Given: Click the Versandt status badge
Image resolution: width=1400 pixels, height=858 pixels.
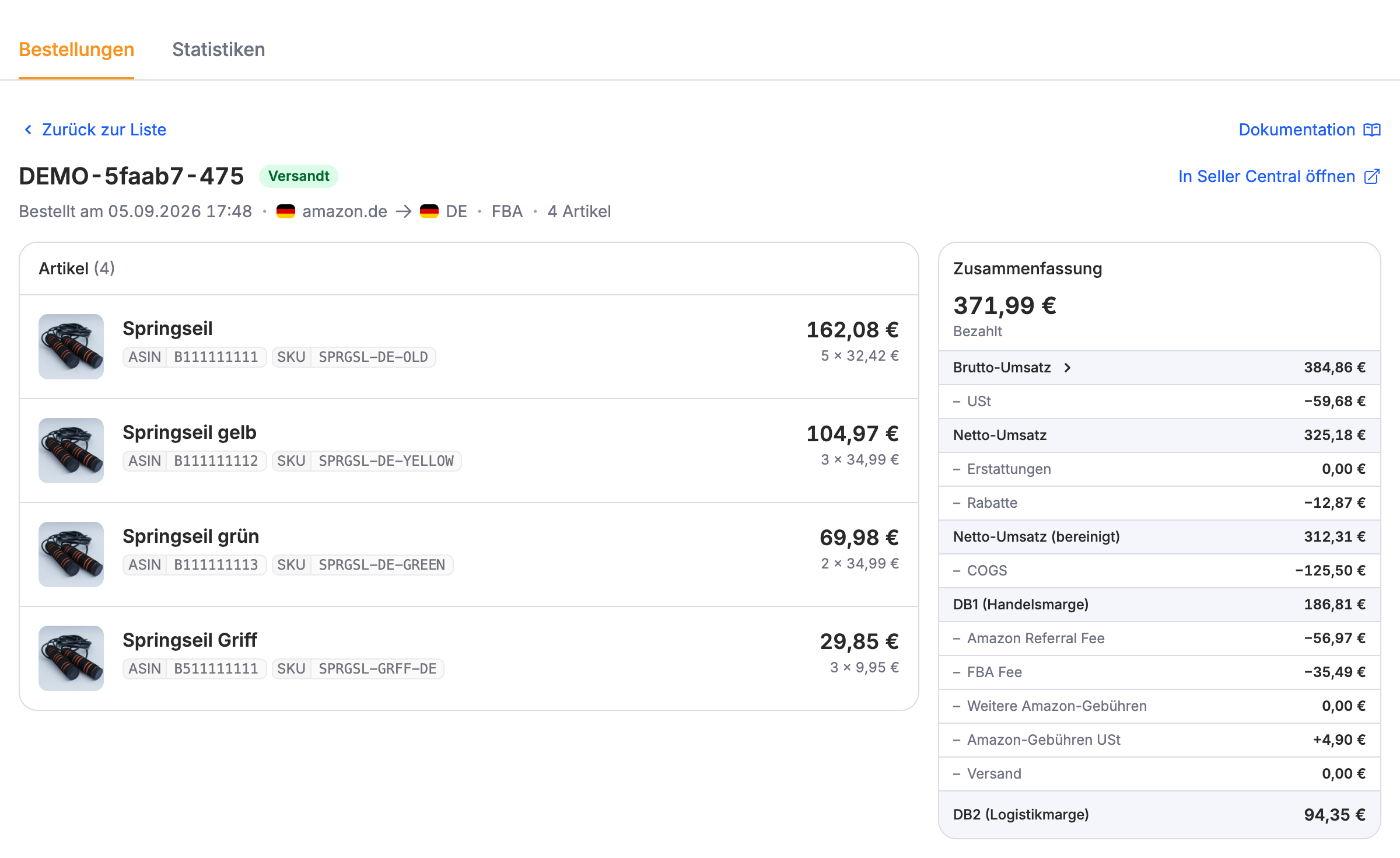Looking at the screenshot, I should pyautogui.click(x=299, y=176).
